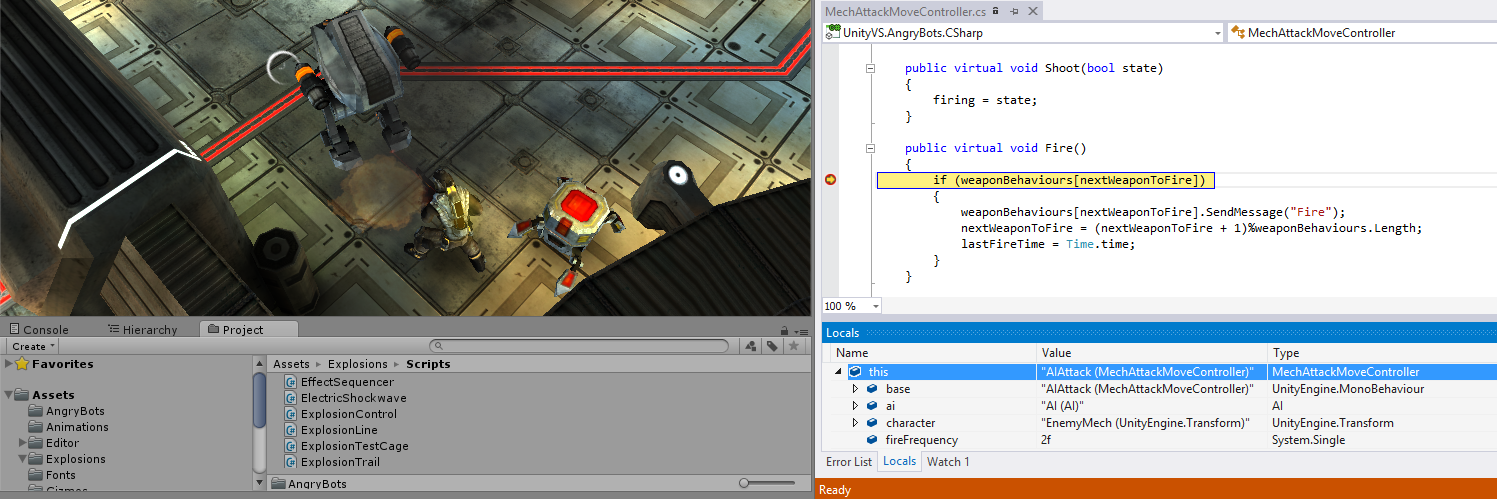Click the C# icon beside ElectricShockwave

291,398
